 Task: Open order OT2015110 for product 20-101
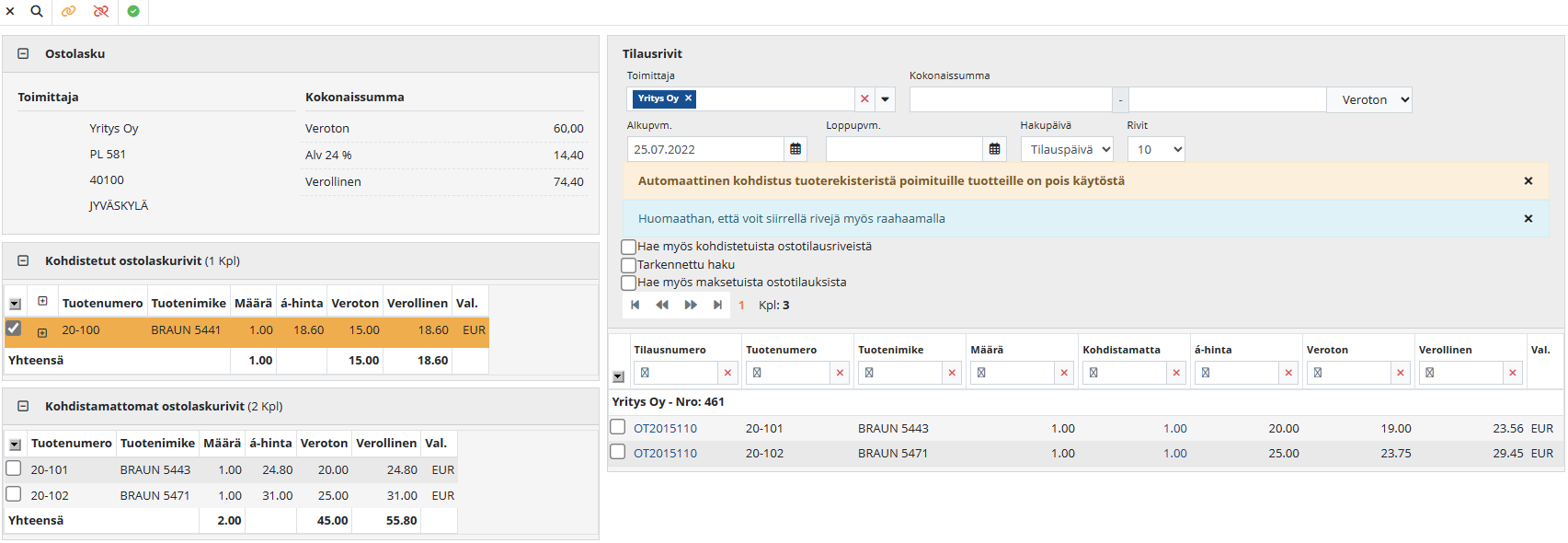[x=665, y=428]
